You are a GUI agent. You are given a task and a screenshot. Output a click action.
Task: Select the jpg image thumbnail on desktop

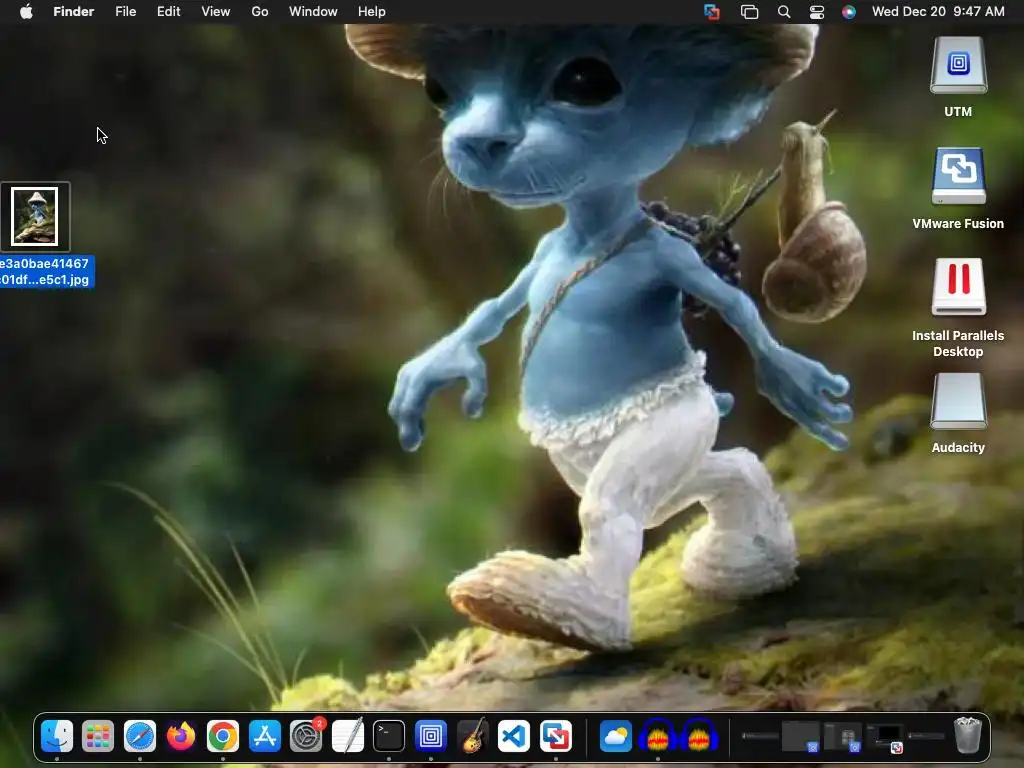tap(35, 217)
